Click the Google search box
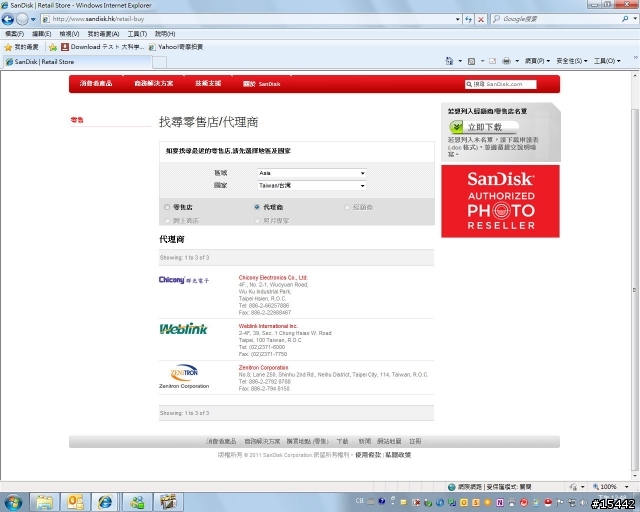Screen dimensions: 640x512 (555, 19)
